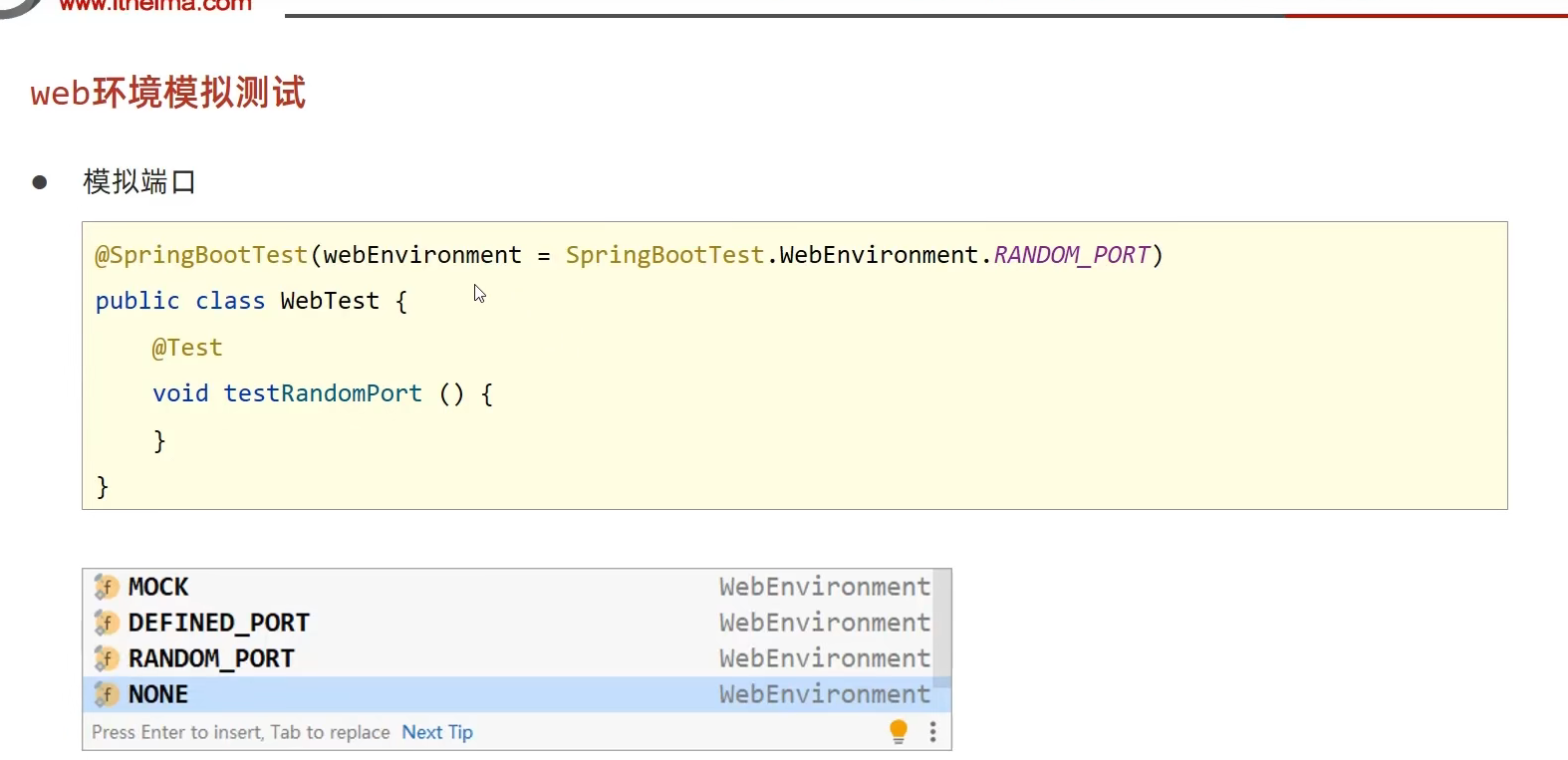Click the field icon beside RANDOM_PORT suggestion

point(107,658)
